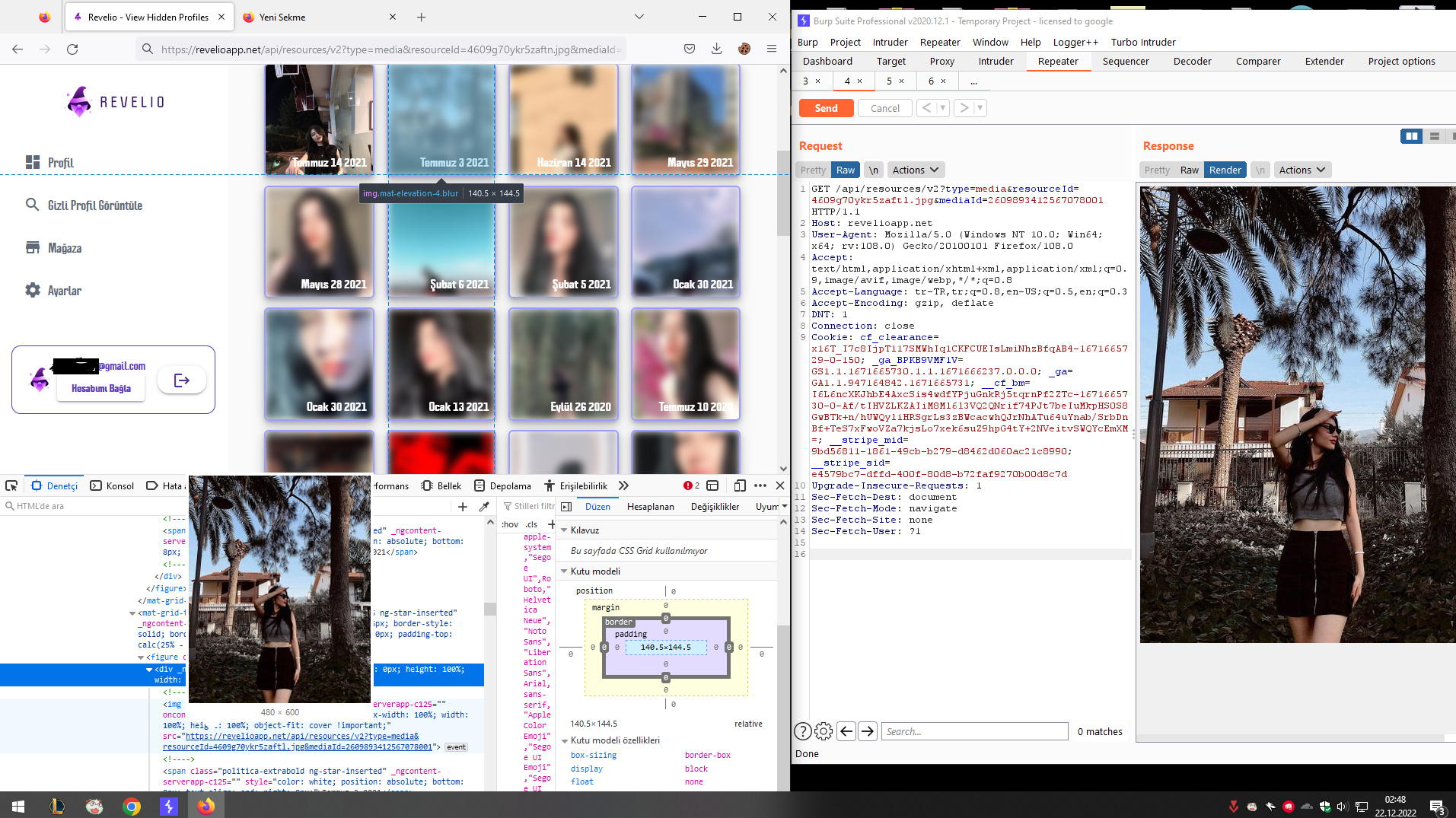
Task: Show more DevTools tools with chevron
Action: point(624,485)
